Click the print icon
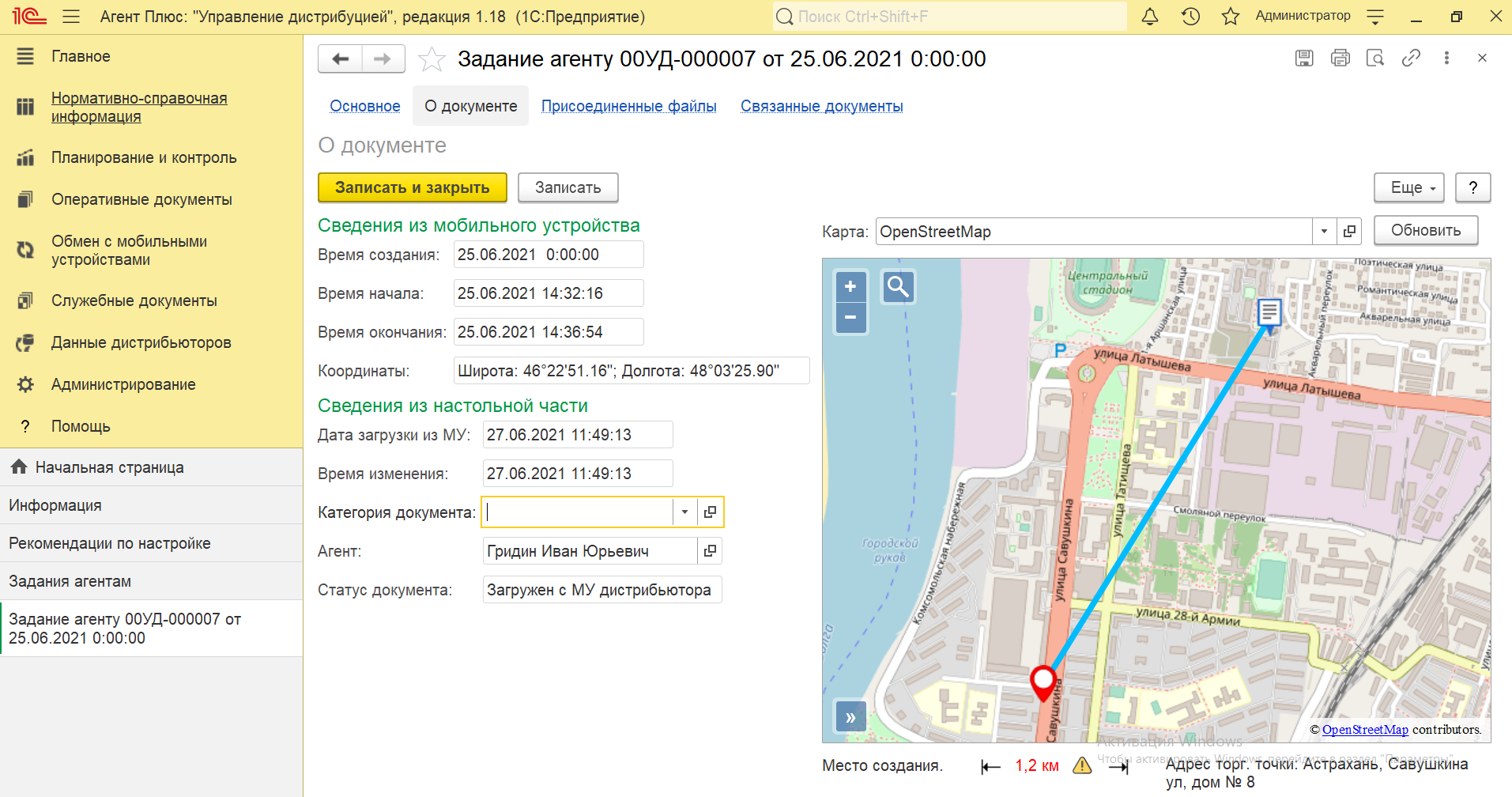Screen dimensions: 1512x797 (x=1340, y=58)
